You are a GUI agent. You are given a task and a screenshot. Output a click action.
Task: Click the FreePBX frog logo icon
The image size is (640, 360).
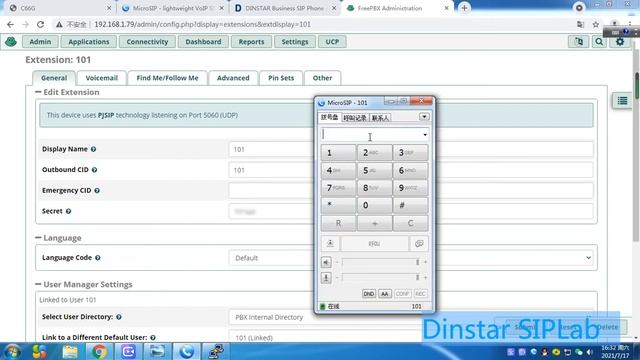[11, 42]
